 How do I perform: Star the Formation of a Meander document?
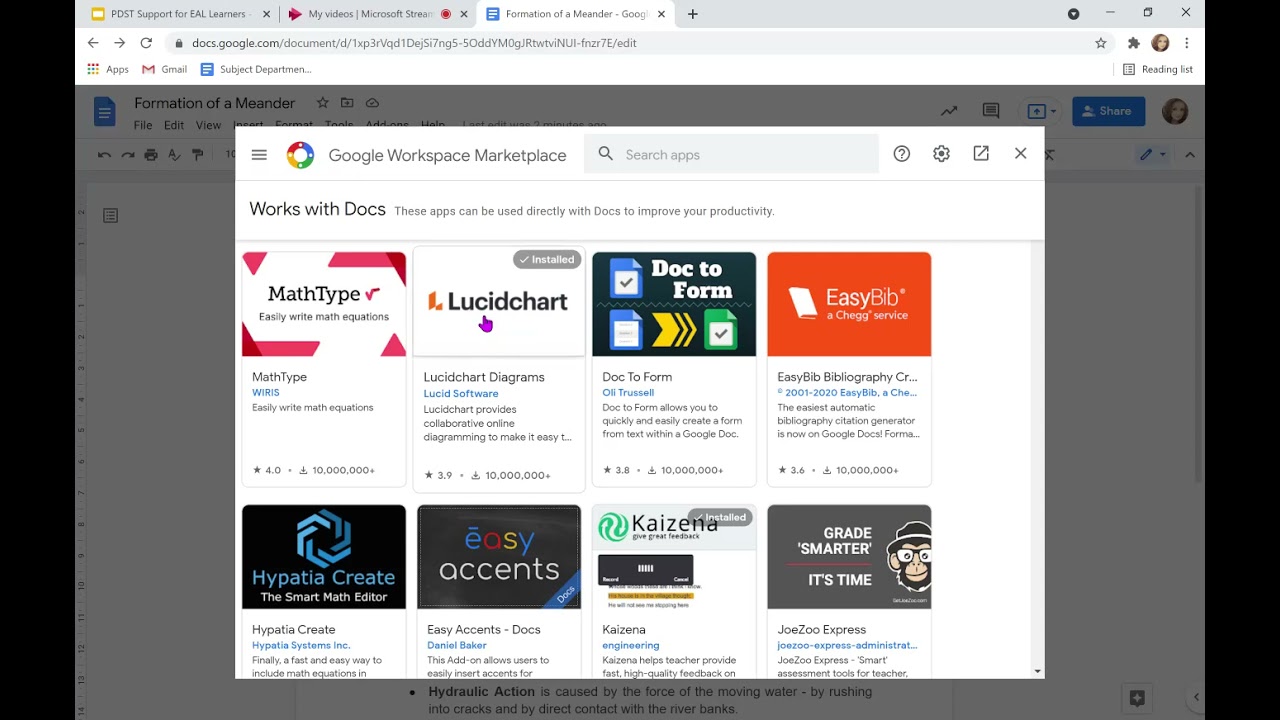point(322,103)
